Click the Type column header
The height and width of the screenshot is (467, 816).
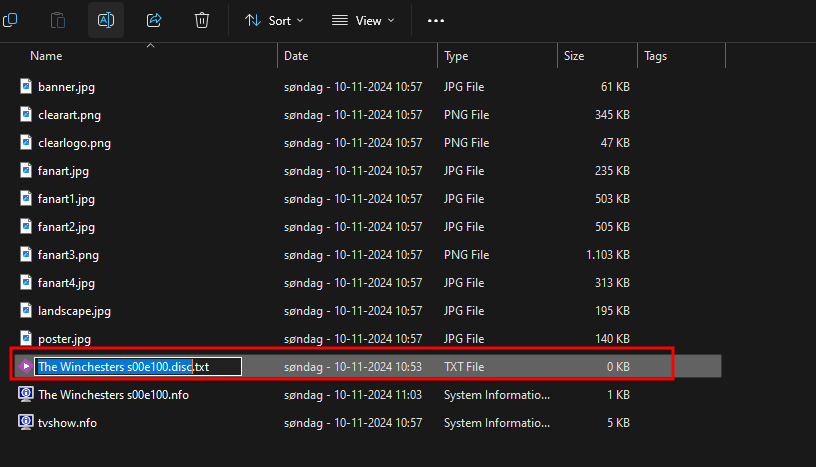(x=456, y=56)
